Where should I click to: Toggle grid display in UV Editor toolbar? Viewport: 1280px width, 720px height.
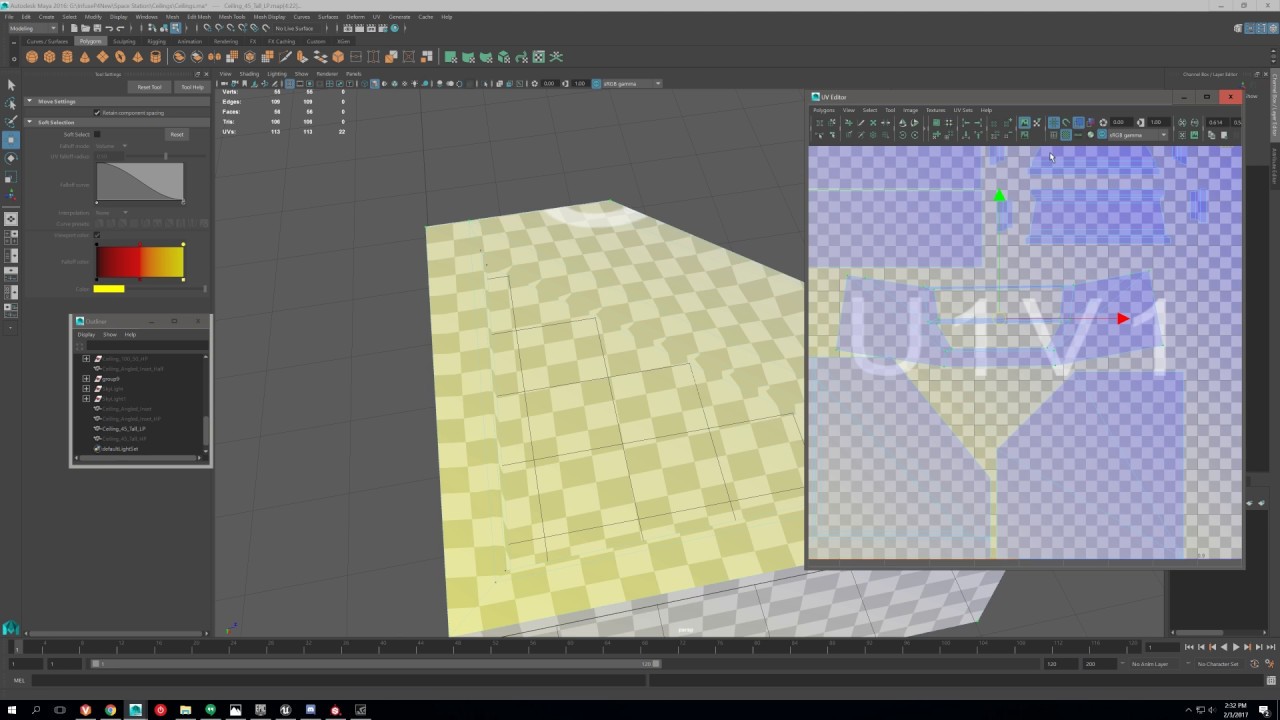(x=1054, y=123)
